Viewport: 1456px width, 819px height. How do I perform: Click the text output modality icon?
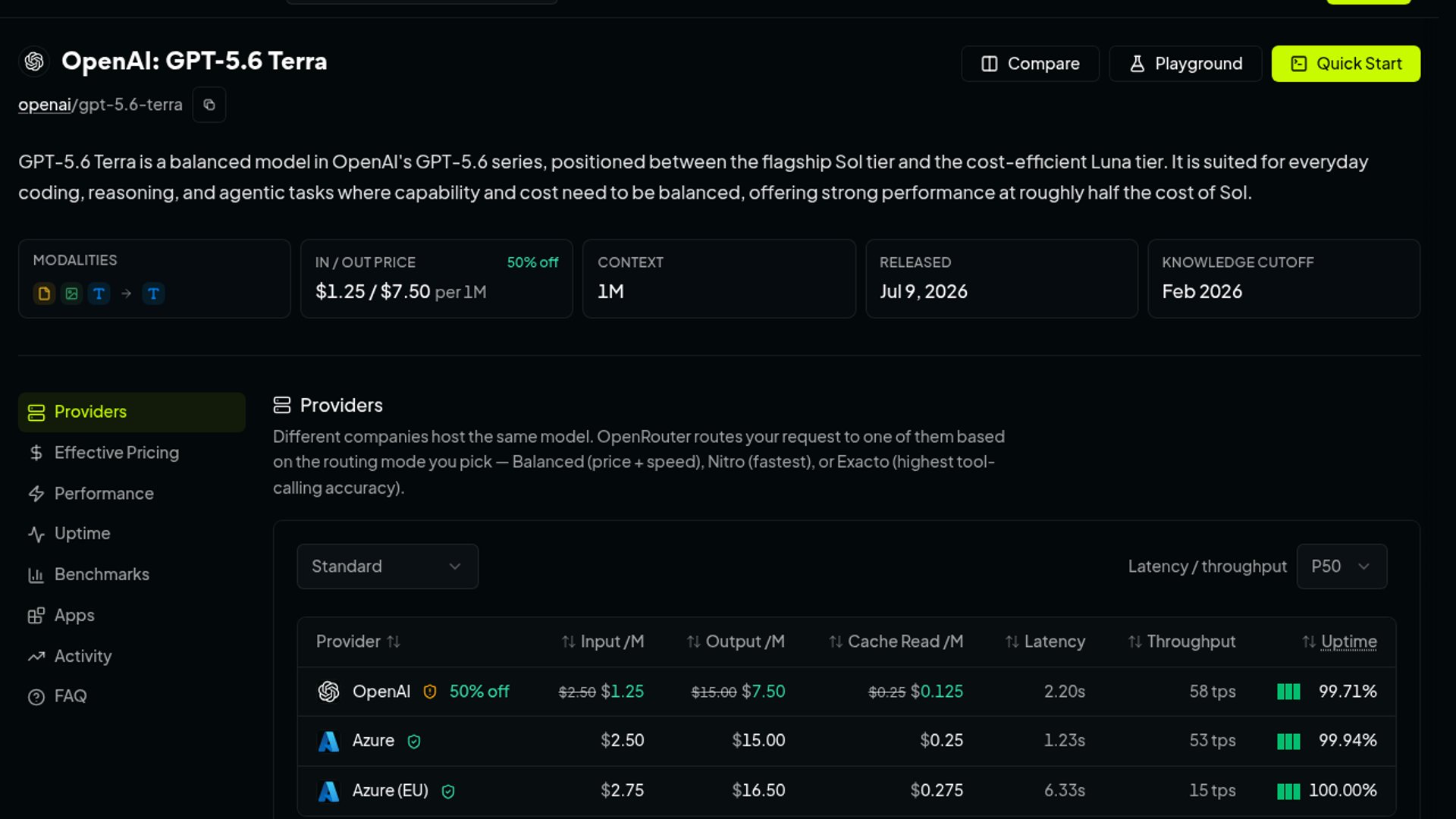[153, 293]
